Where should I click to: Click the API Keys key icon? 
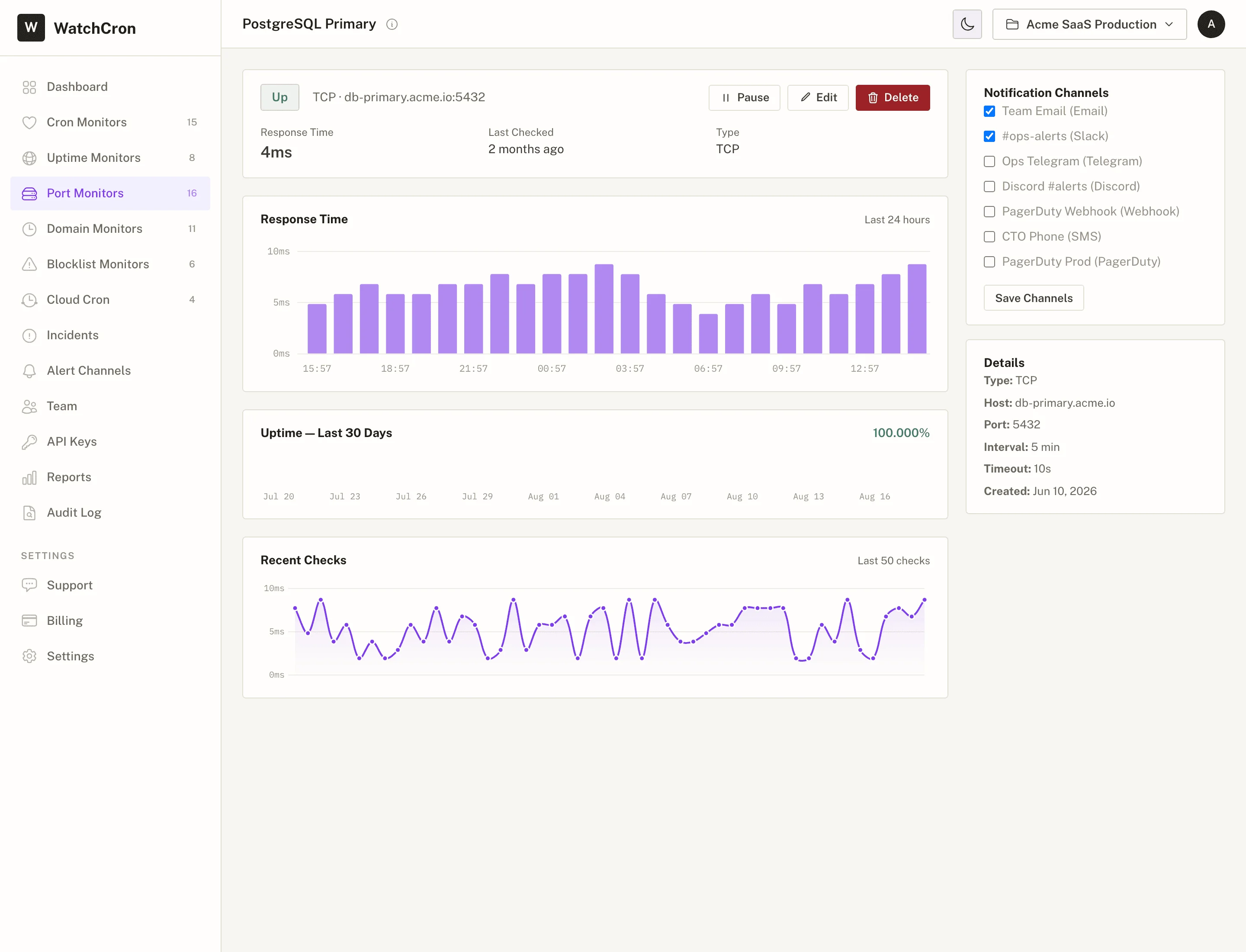pyautogui.click(x=29, y=441)
